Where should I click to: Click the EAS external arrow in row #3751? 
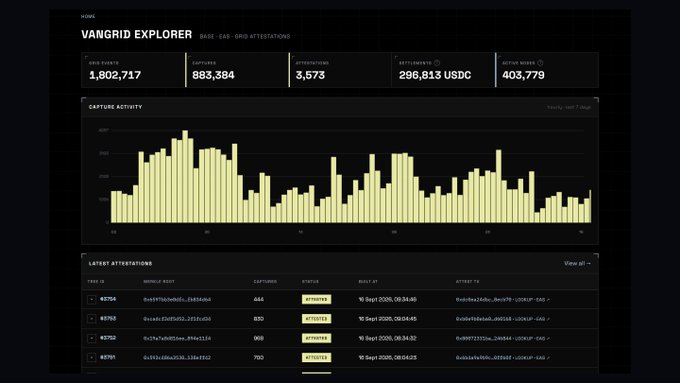(x=548, y=358)
